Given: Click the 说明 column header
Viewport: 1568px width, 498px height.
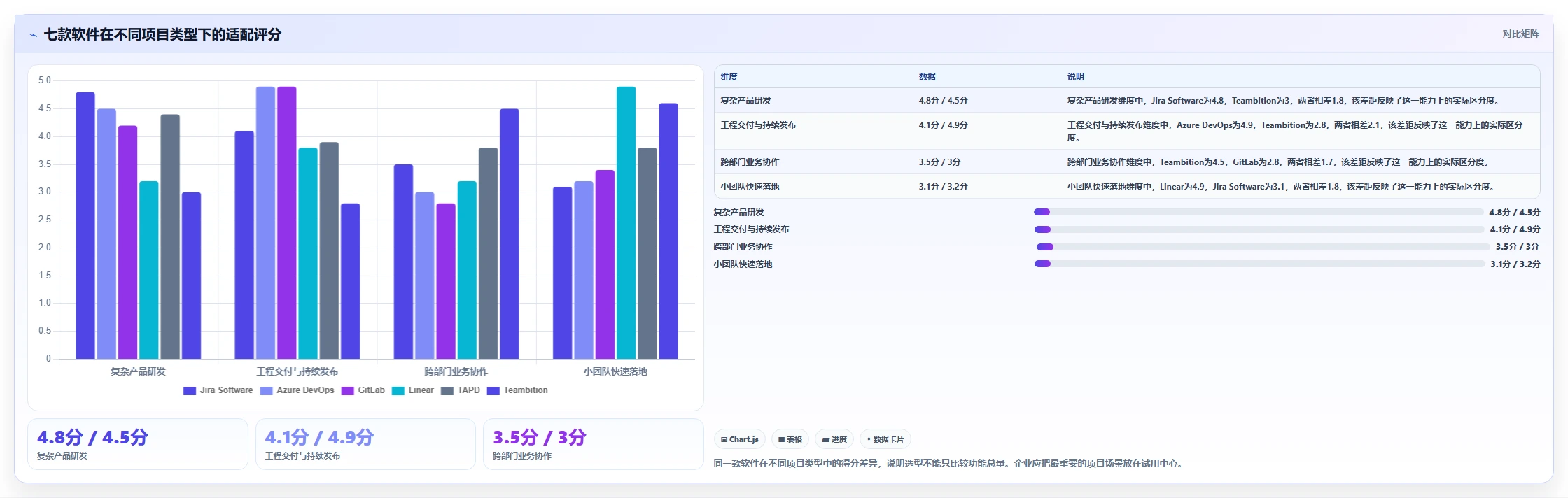Looking at the screenshot, I should pyautogui.click(x=1076, y=77).
